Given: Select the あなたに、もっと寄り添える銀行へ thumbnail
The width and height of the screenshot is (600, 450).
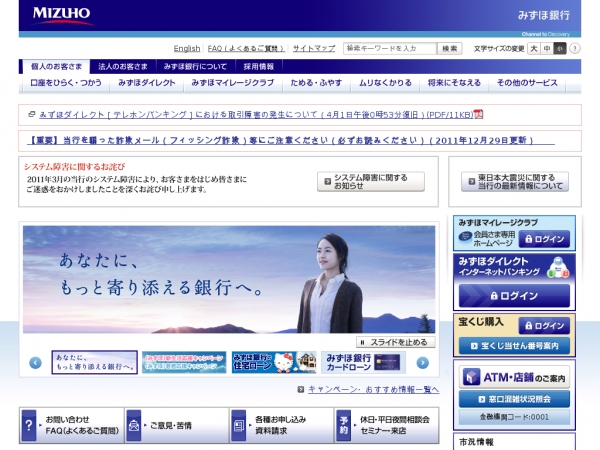Looking at the screenshot, I should (x=95, y=362).
